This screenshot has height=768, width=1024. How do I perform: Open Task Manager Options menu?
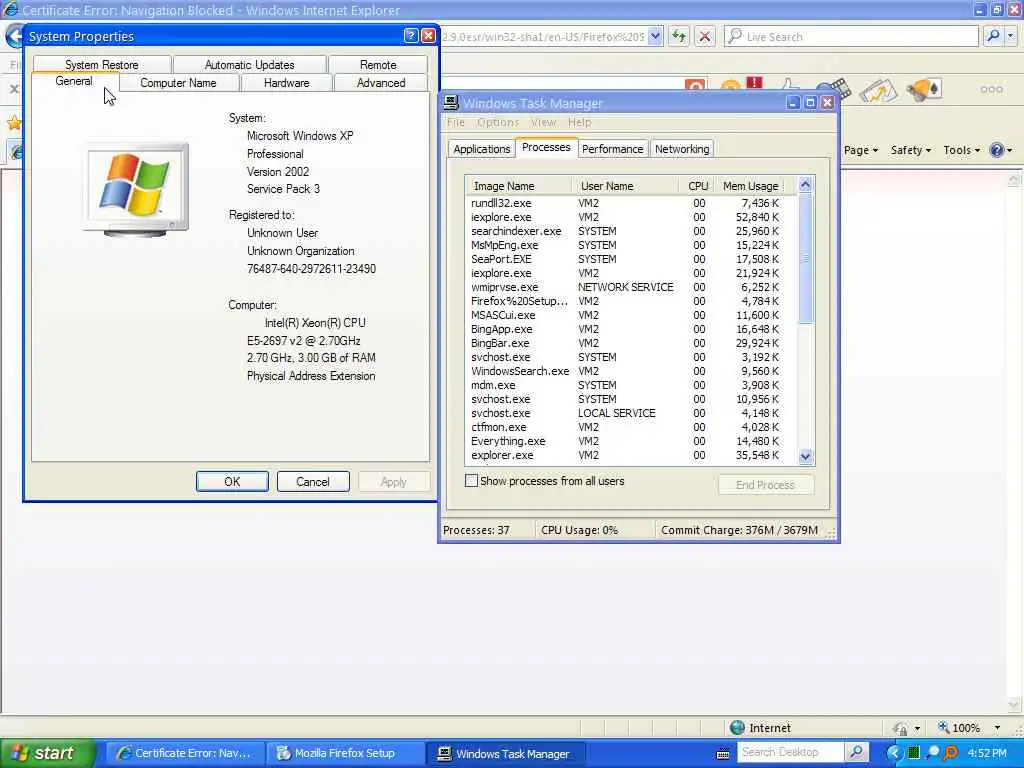coord(498,122)
